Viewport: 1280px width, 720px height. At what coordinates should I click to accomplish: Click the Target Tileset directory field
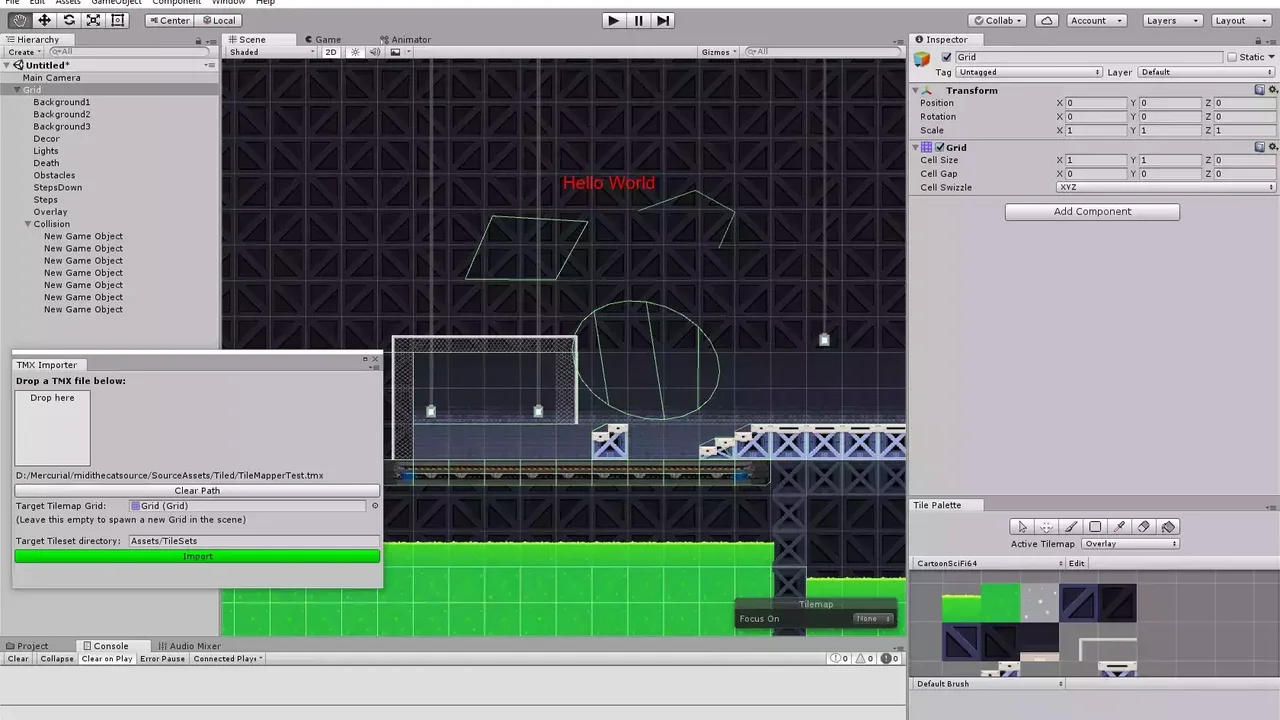pyautogui.click(x=254, y=541)
